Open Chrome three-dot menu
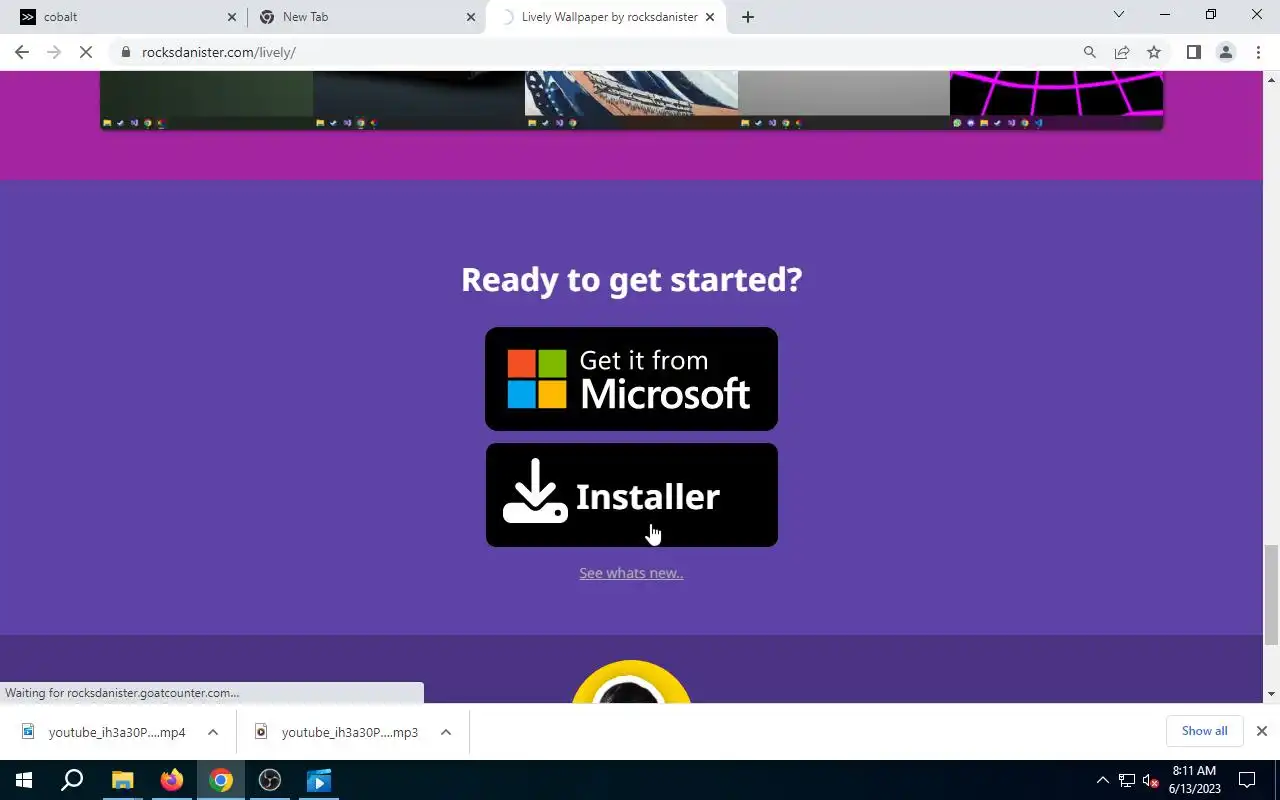Image resolution: width=1280 pixels, height=800 pixels. (x=1258, y=52)
